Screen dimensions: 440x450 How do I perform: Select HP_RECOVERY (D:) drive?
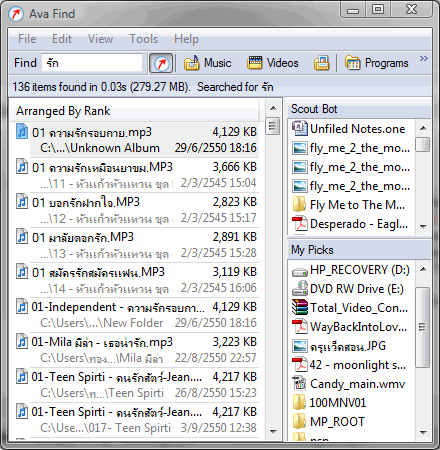click(352, 270)
